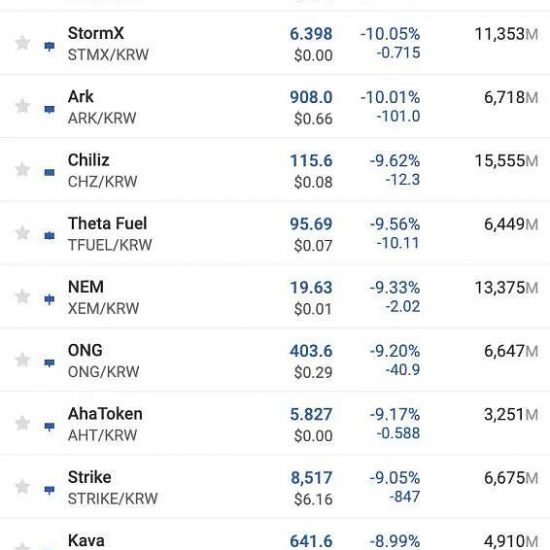The width and height of the screenshot is (550, 550).
Task: Star the Theta Fuel row
Action: [23, 233]
